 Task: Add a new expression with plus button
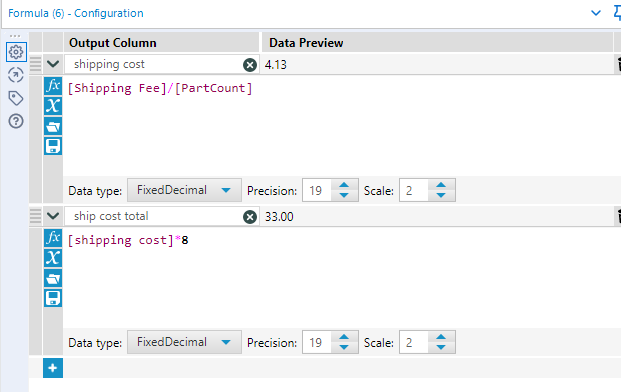point(53,368)
